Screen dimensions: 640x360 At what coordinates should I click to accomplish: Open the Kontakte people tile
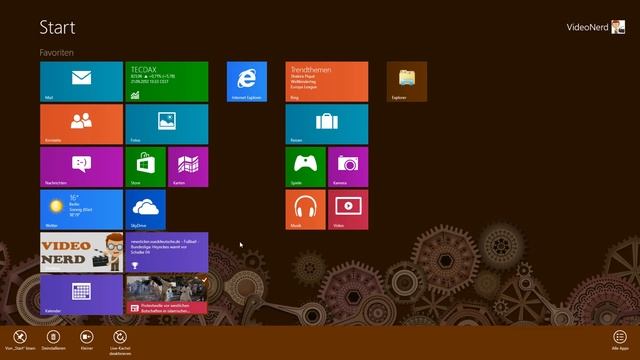(81, 124)
